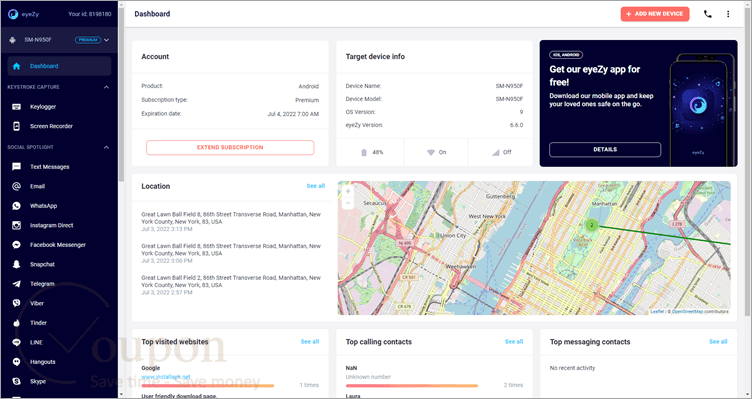
Task: Click See all for Top visited websites
Action: 310,341
